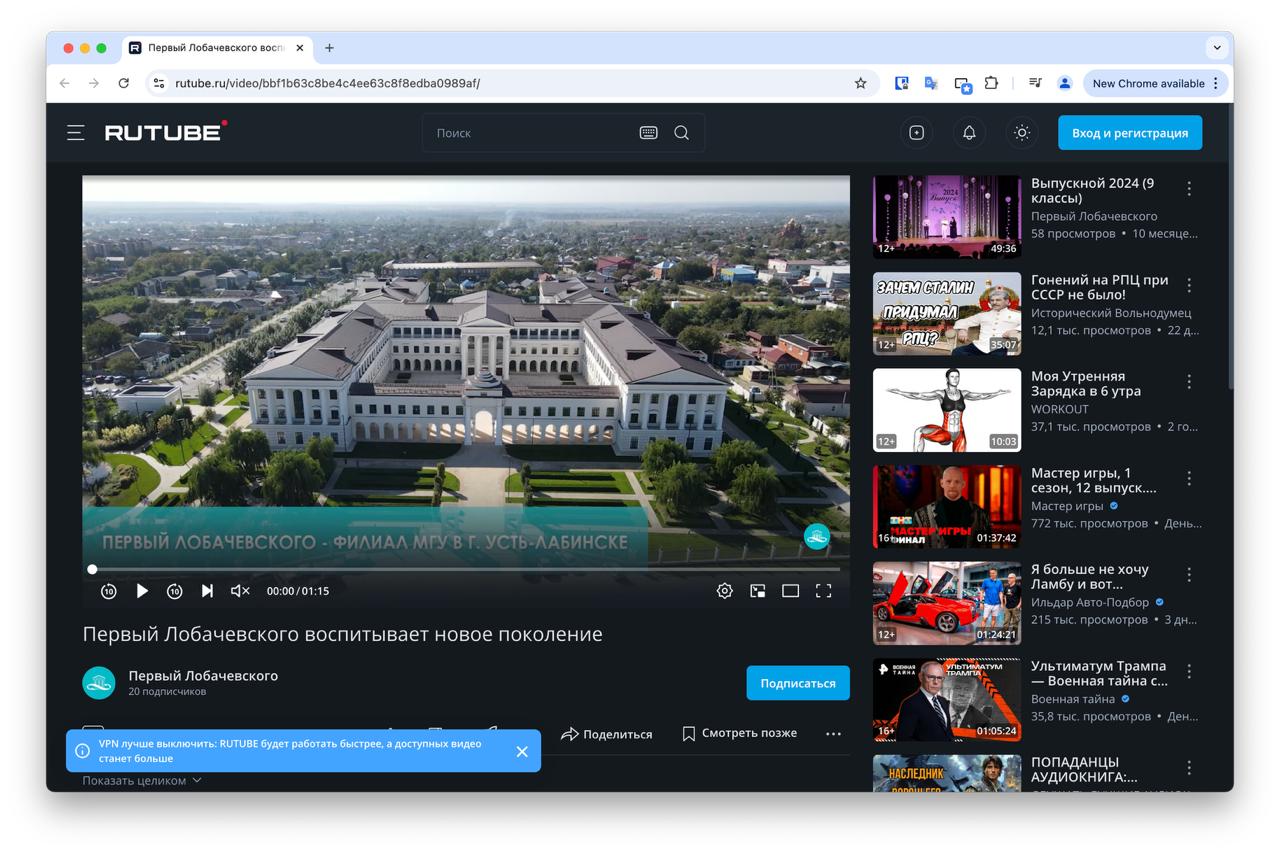Open the Первый Лобачевского channel name link
The height and width of the screenshot is (853, 1280).
[203, 675]
